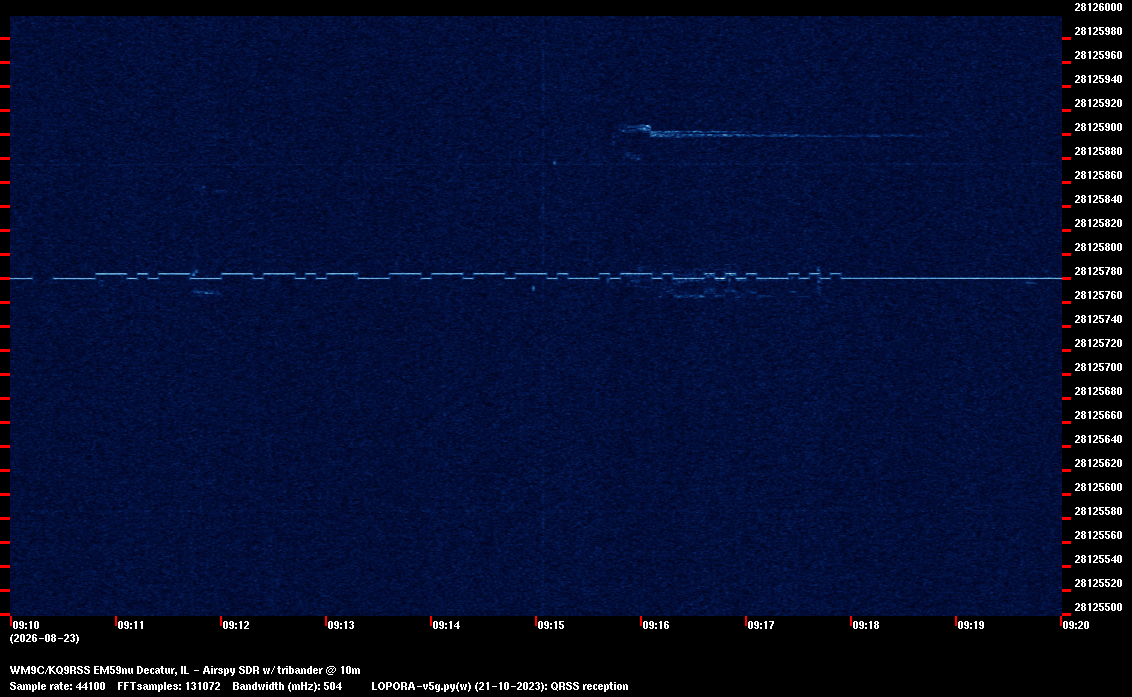Click the WM9C/KQ9RSS station description line

pyautogui.click(x=185, y=670)
